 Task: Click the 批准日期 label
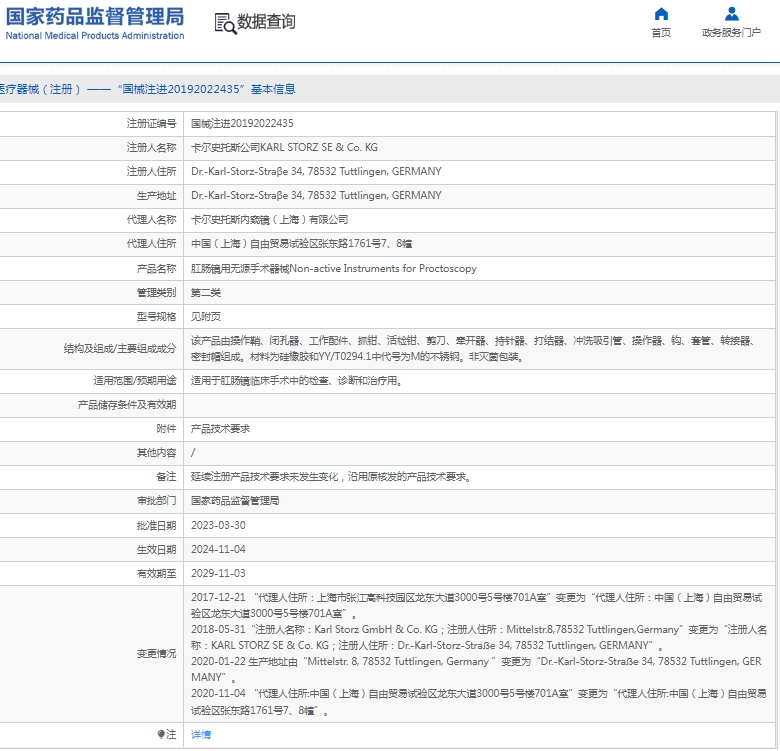(x=156, y=525)
